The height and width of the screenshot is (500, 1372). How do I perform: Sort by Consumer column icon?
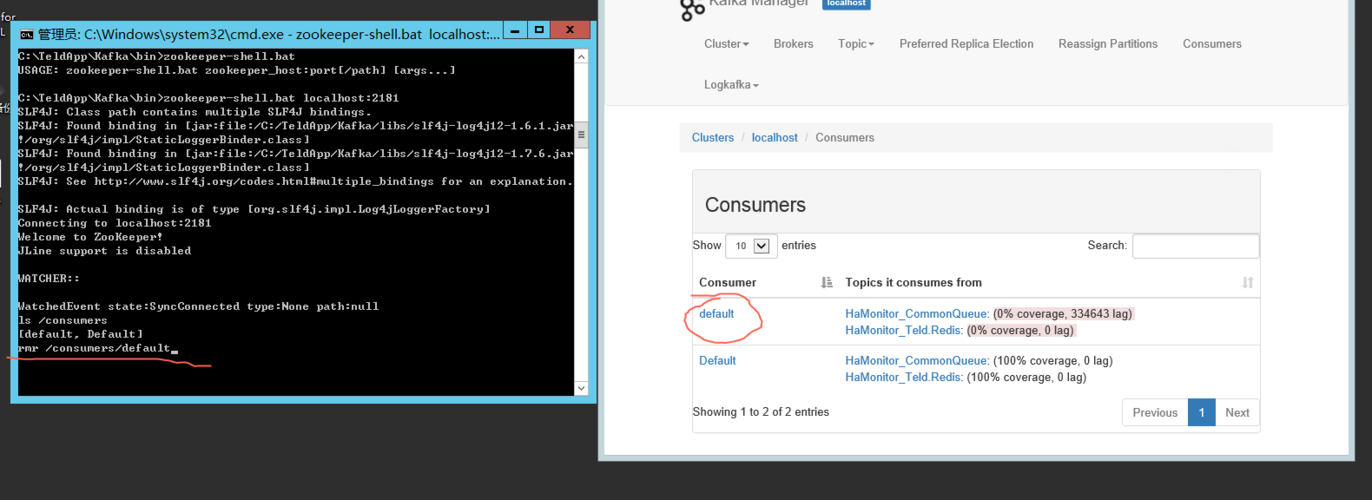pos(826,283)
